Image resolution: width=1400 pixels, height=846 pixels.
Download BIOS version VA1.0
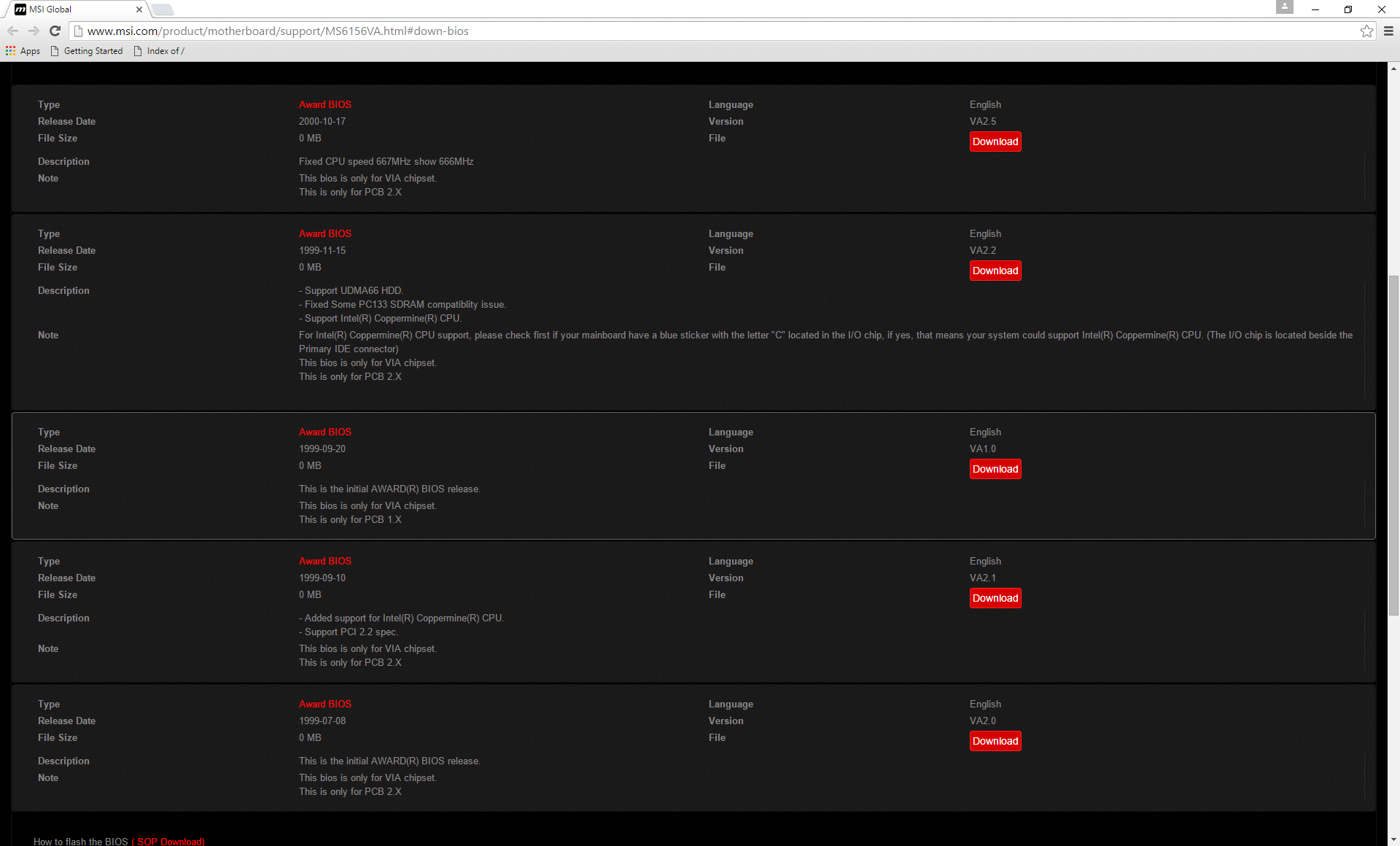click(995, 469)
